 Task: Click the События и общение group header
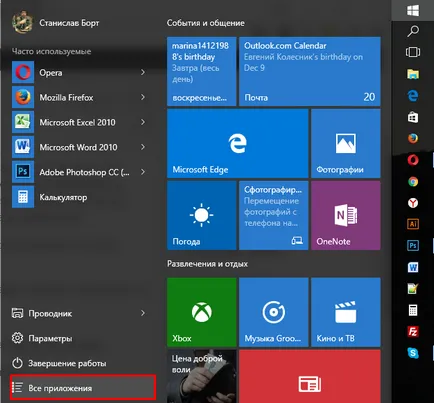[x=206, y=23]
